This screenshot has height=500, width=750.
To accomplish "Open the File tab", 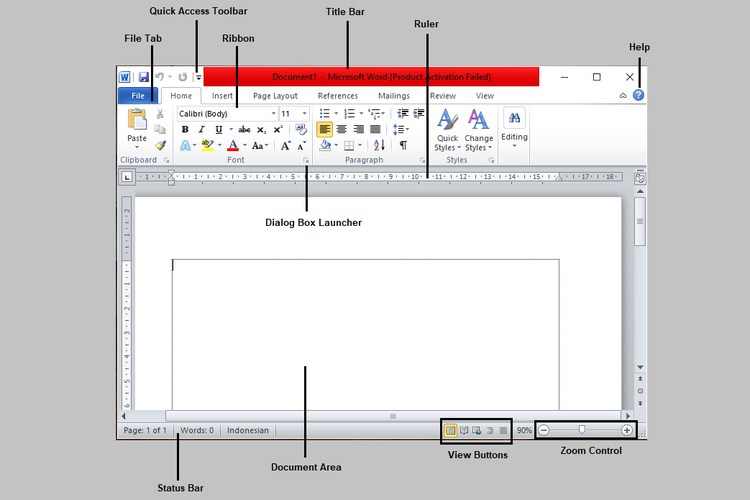I will pos(138,96).
